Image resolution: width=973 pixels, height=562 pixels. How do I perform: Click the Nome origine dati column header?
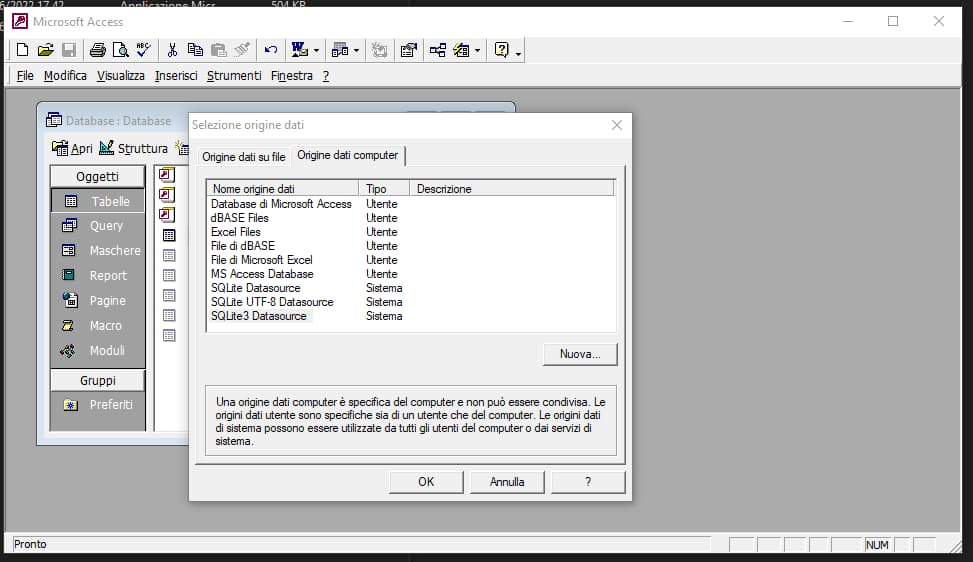(x=282, y=189)
